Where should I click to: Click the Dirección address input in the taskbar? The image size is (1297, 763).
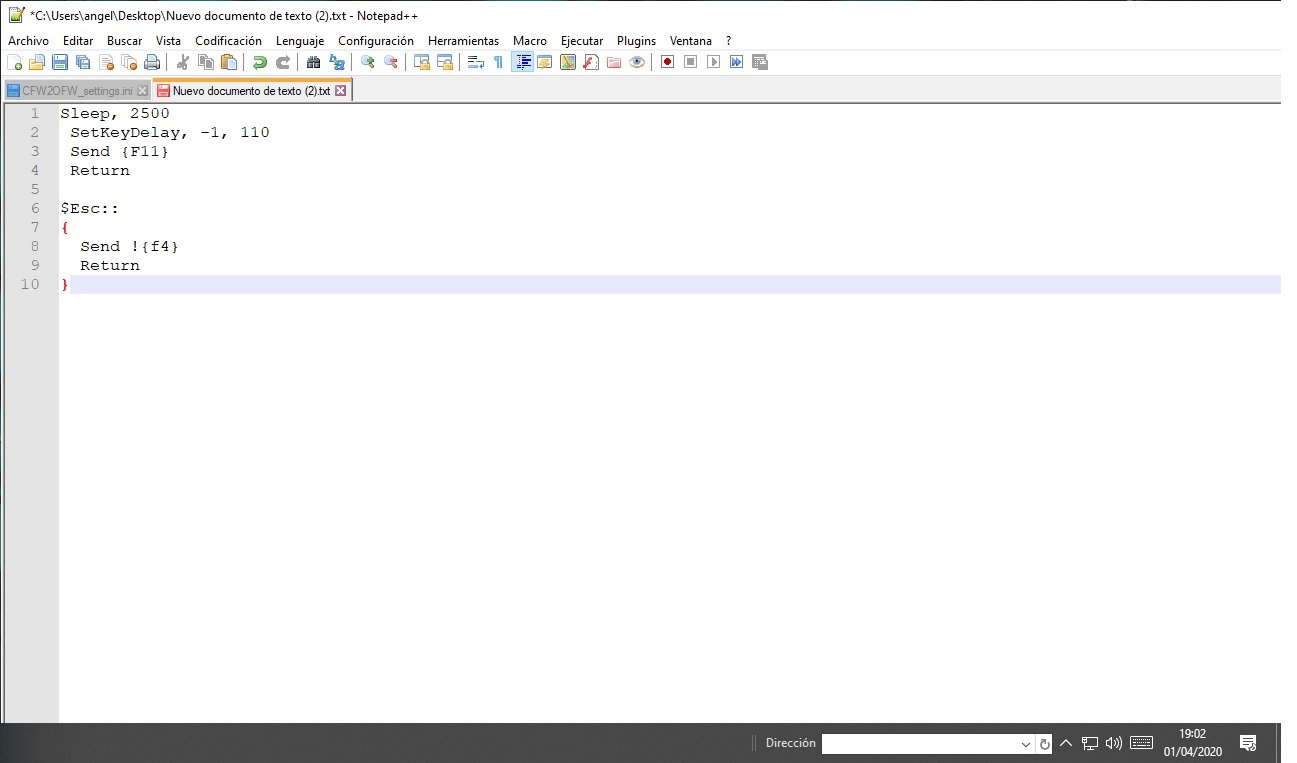coord(919,744)
